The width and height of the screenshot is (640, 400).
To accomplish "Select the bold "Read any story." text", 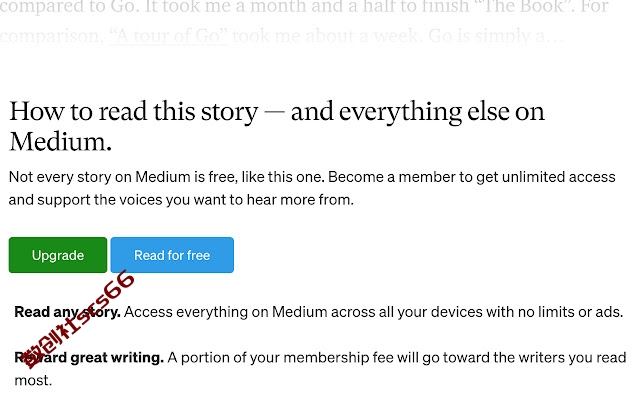I will pos(67,312).
